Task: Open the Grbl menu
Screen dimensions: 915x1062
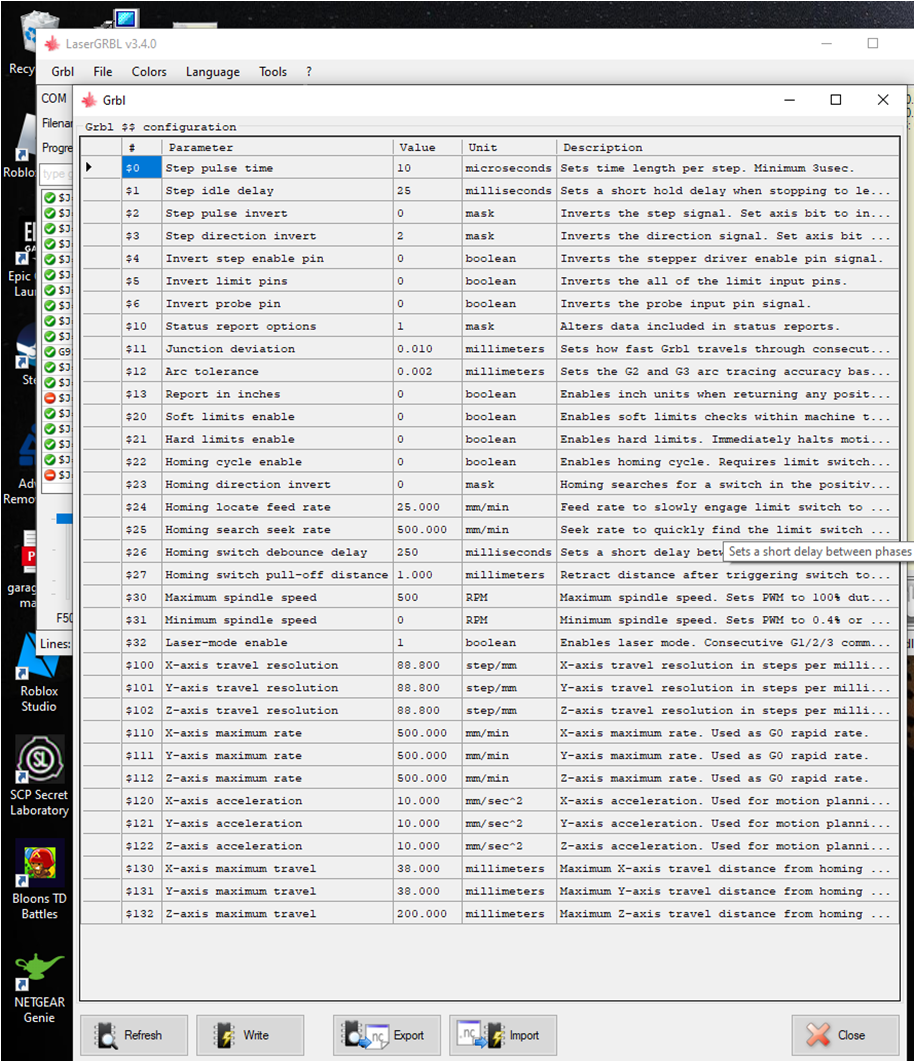Action: point(62,72)
